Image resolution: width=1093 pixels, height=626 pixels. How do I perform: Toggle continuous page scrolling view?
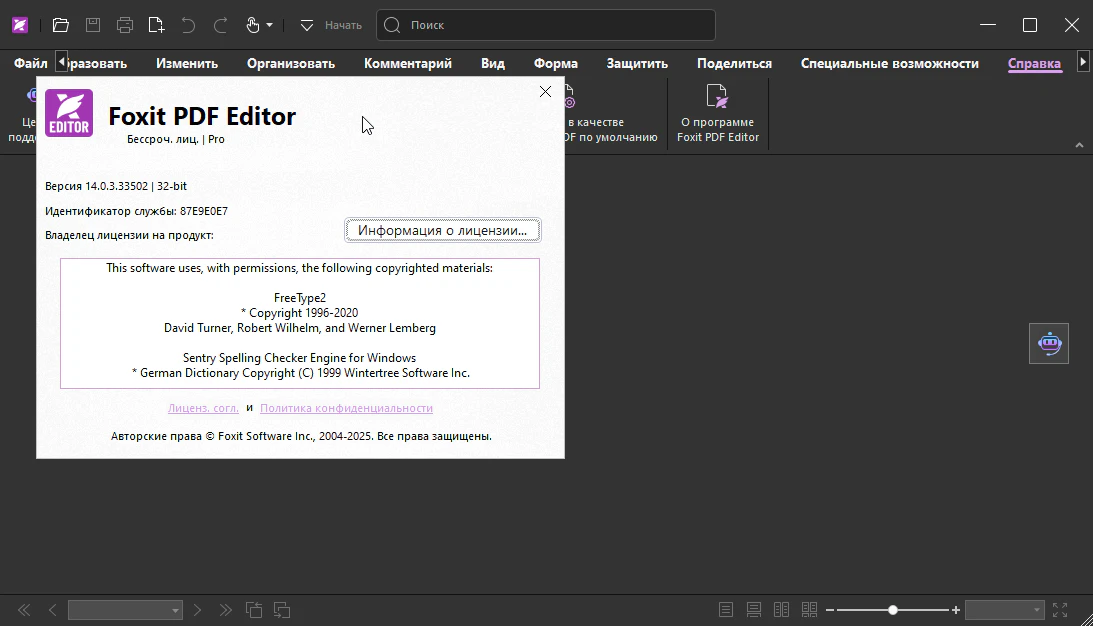(x=754, y=610)
